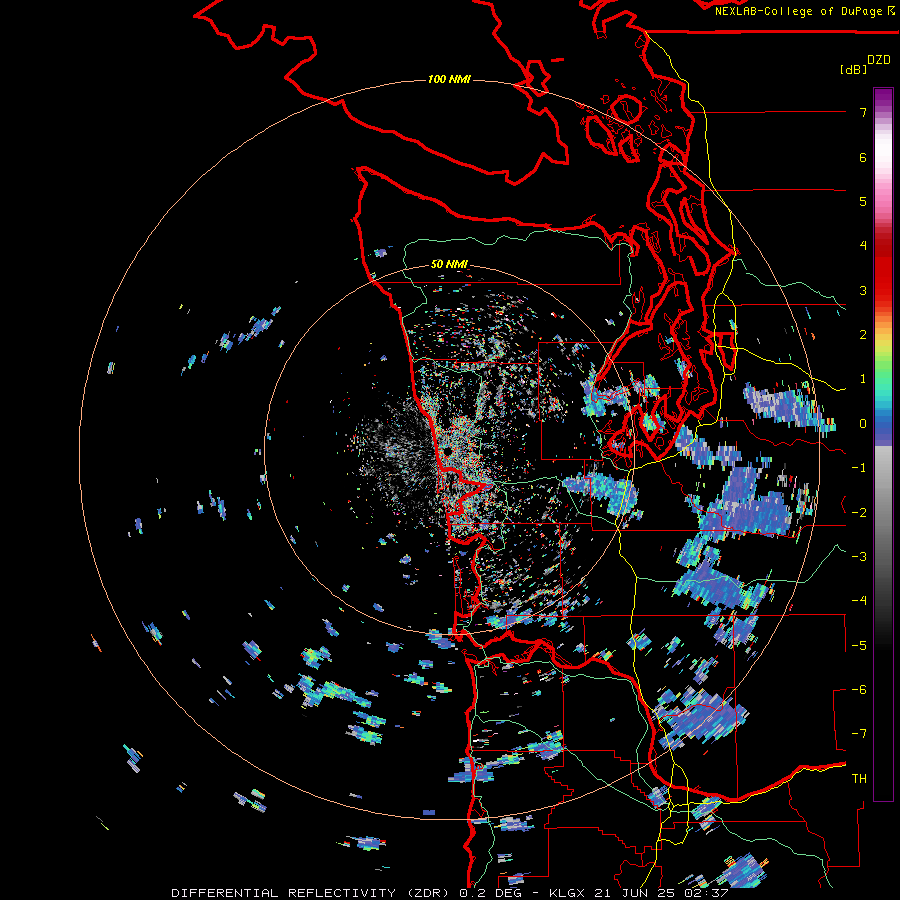Click the 0.2 DEG elevation angle text
Viewport: 900px width, 900px height.
click(x=490, y=893)
